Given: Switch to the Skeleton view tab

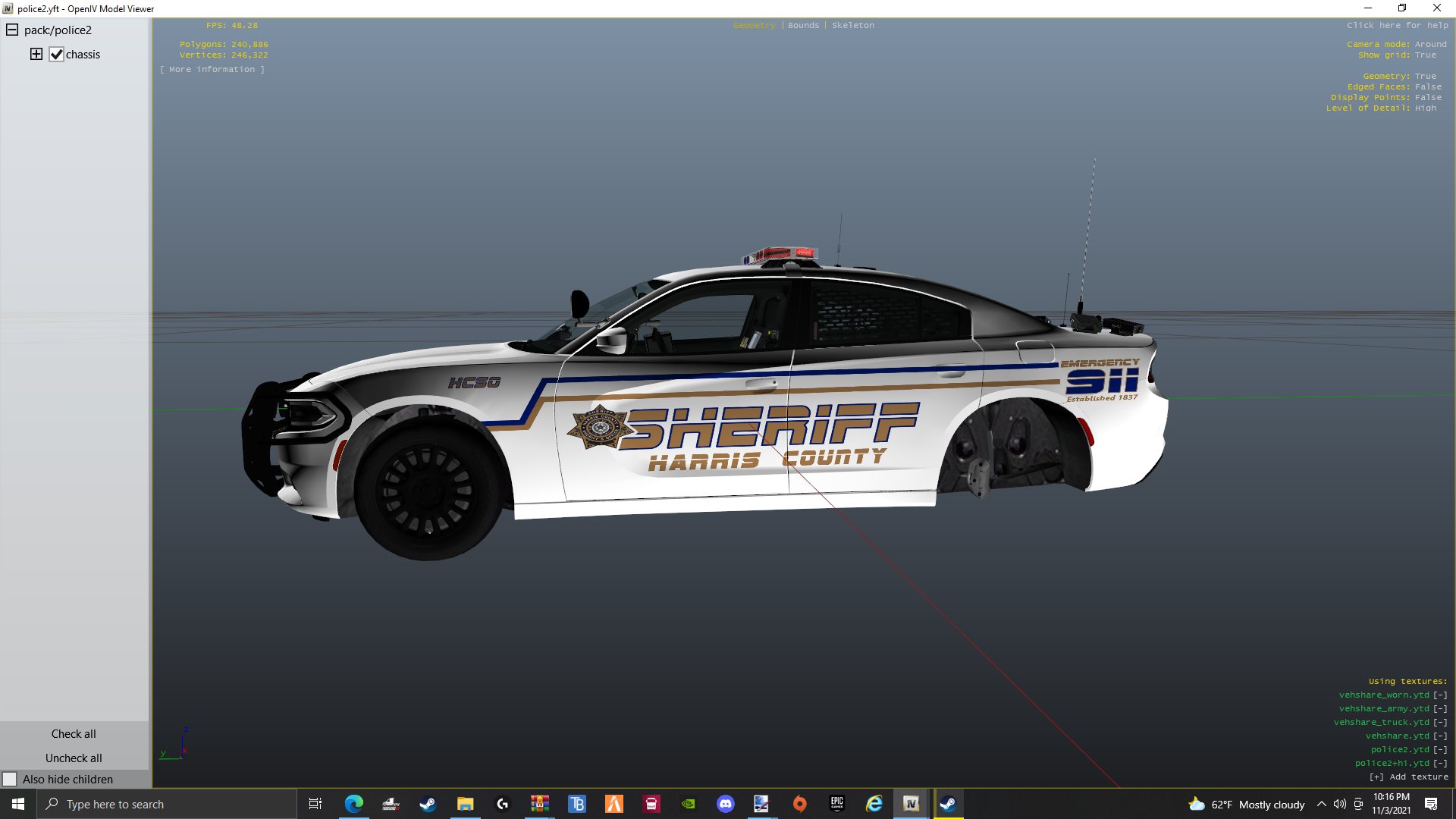Looking at the screenshot, I should (x=852, y=26).
